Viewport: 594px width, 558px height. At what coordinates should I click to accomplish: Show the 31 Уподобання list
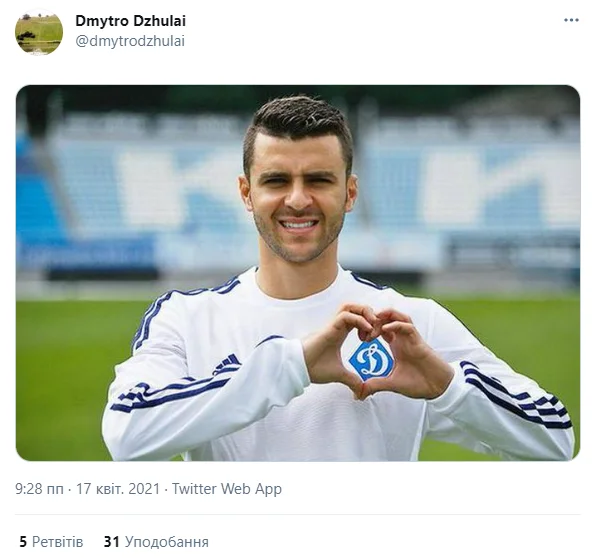[x=156, y=542]
